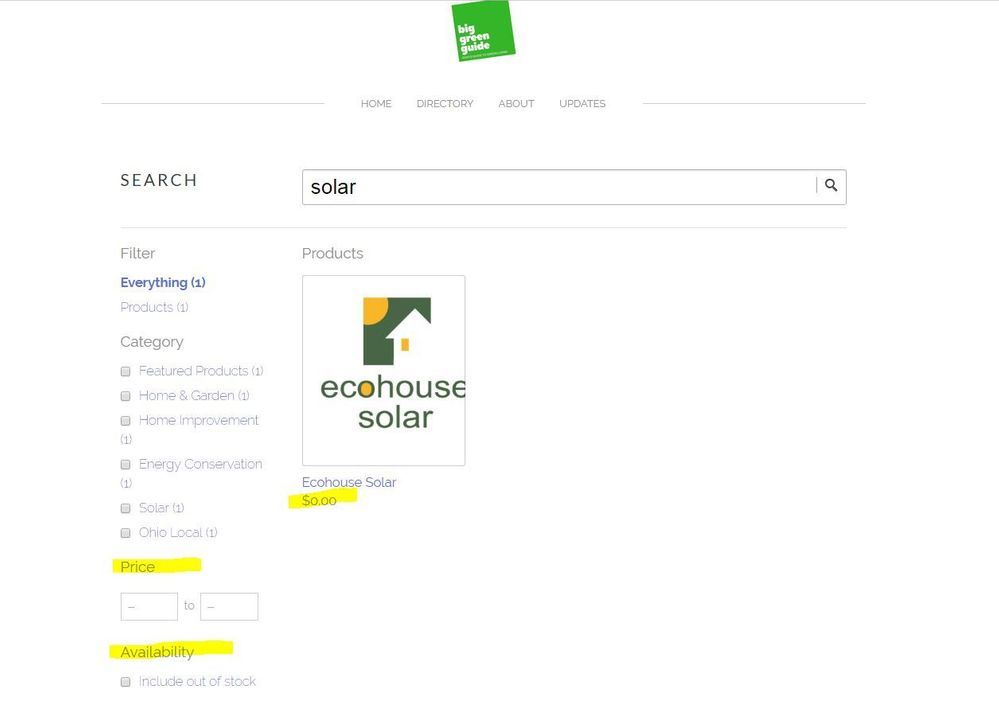The height and width of the screenshot is (716, 999).
Task: Go to the DIRECTORY page
Action: [445, 104]
